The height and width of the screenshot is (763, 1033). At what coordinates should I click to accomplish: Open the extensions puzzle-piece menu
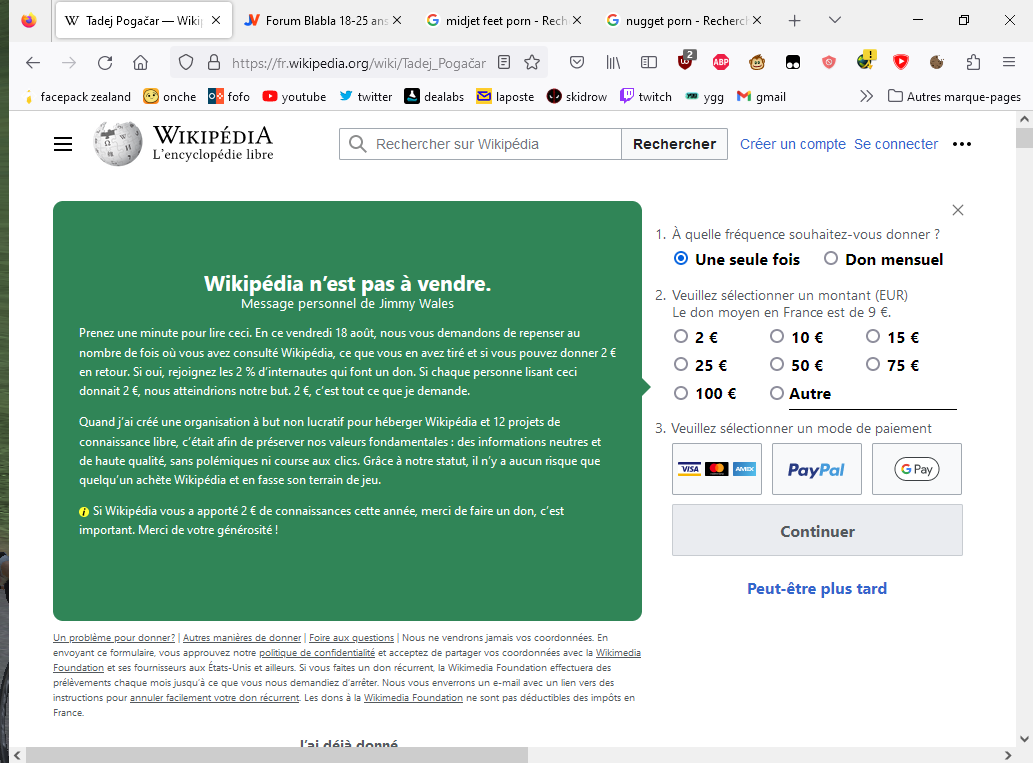pyautogui.click(x=973, y=63)
